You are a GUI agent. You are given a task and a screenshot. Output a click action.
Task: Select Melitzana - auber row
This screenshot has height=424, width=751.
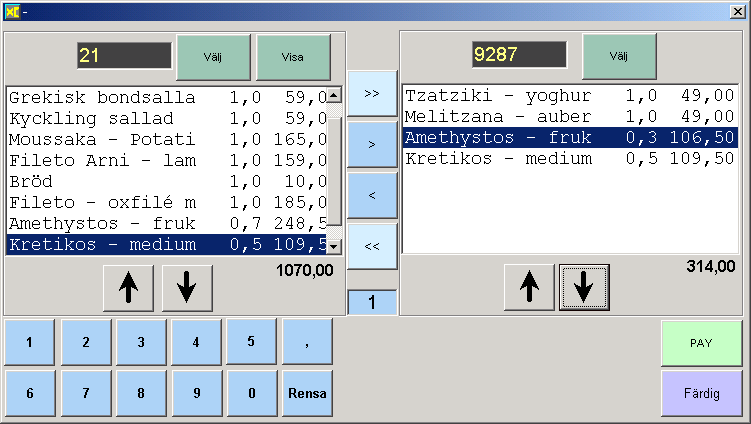pyautogui.click(x=570, y=117)
